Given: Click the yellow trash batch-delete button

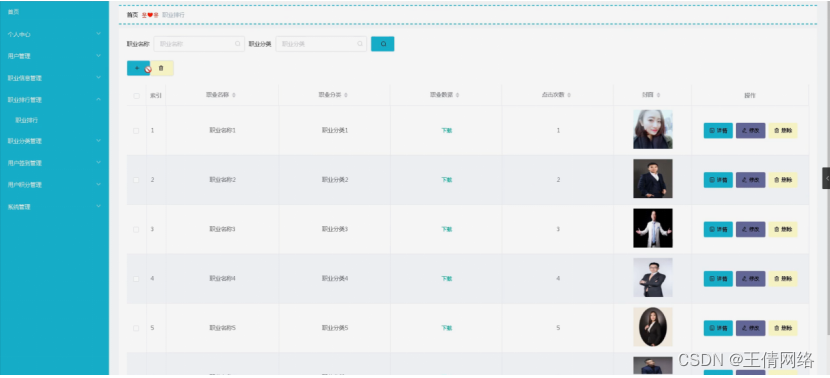Looking at the screenshot, I should pyautogui.click(x=161, y=68).
